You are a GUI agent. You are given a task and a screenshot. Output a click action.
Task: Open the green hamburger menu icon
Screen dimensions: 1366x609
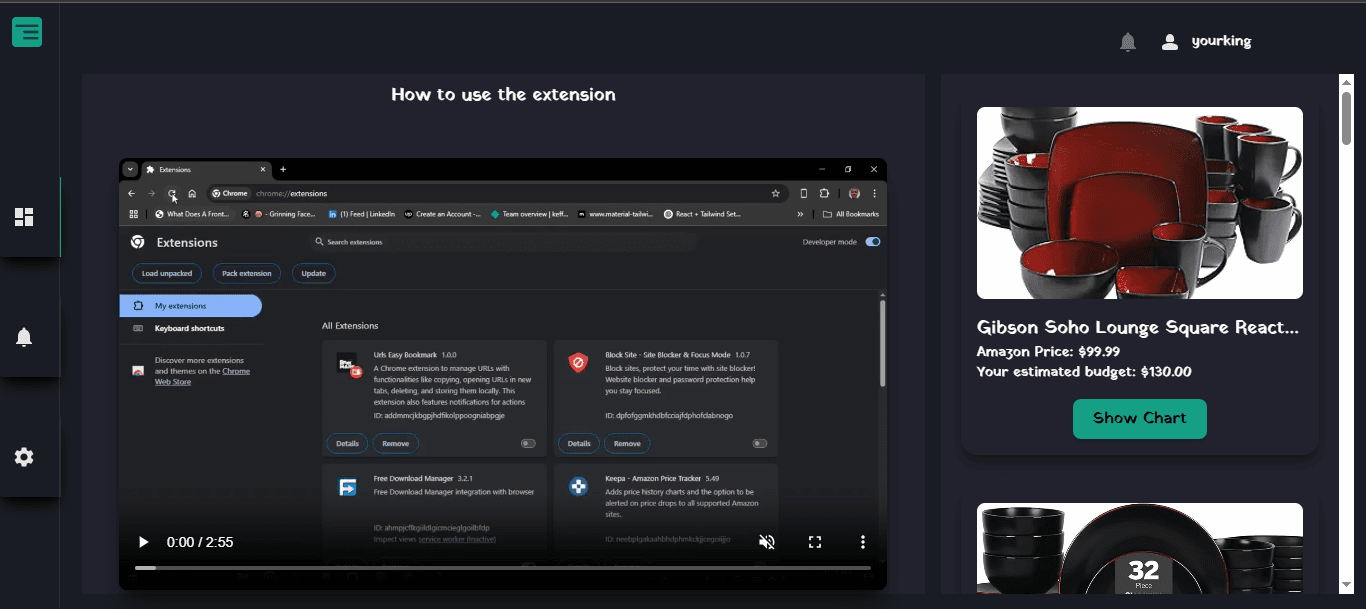click(27, 32)
